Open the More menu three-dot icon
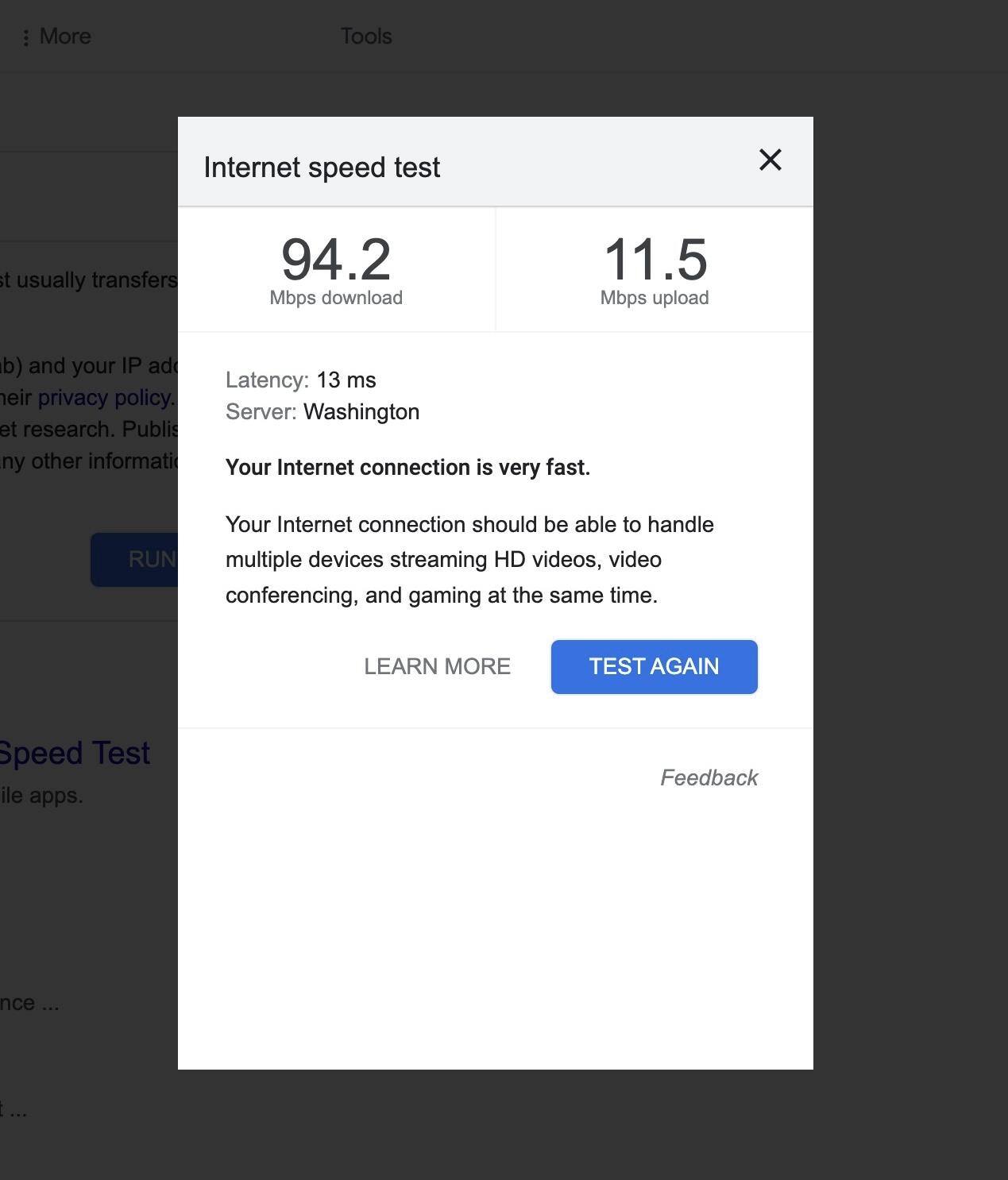 click(26, 37)
